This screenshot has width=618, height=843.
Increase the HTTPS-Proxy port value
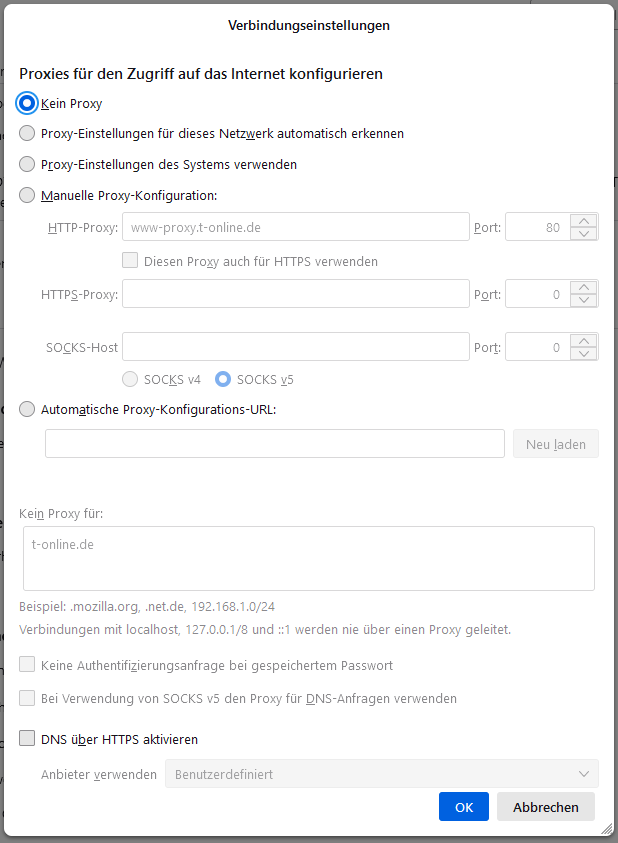point(584,288)
